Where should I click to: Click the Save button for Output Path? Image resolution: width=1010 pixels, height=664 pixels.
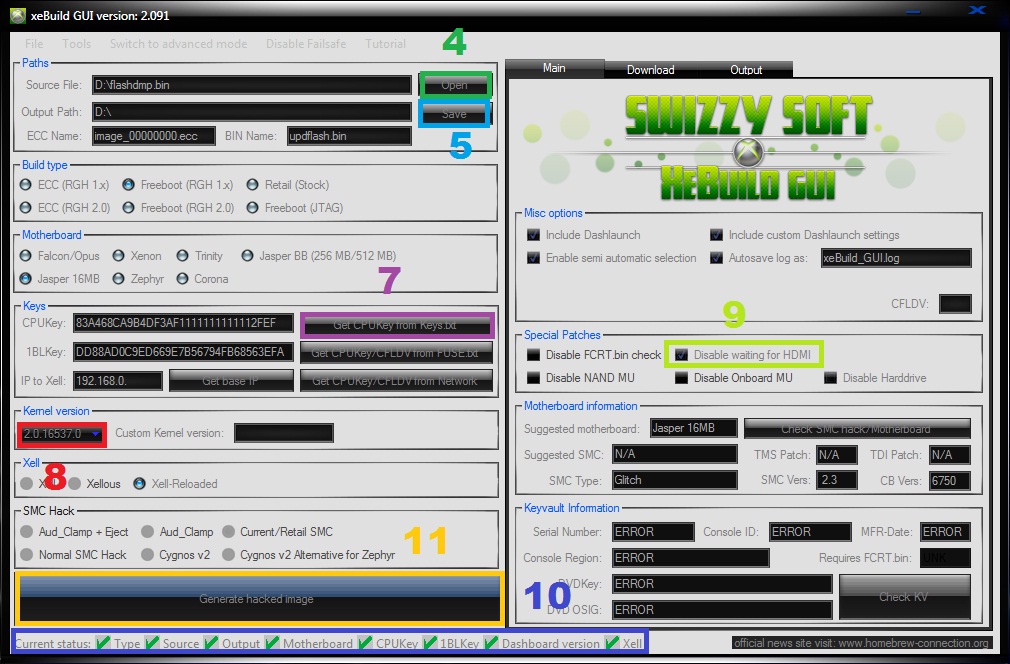pyautogui.click(x=455, y=114)
